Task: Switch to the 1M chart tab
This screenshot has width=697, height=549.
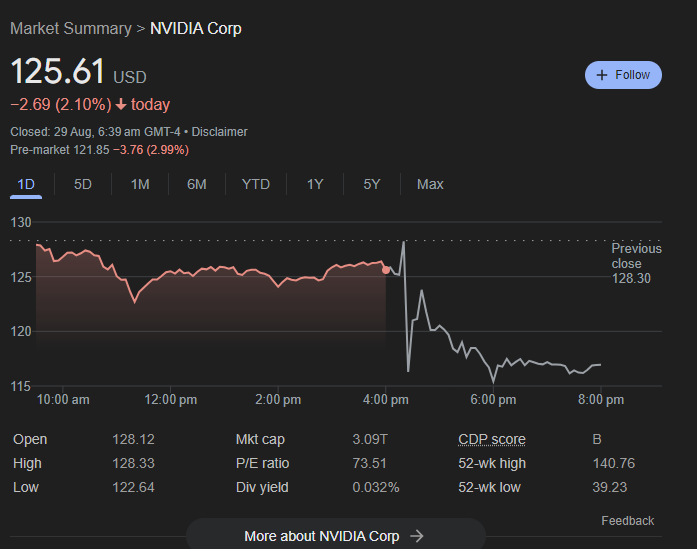Action: 140,184
